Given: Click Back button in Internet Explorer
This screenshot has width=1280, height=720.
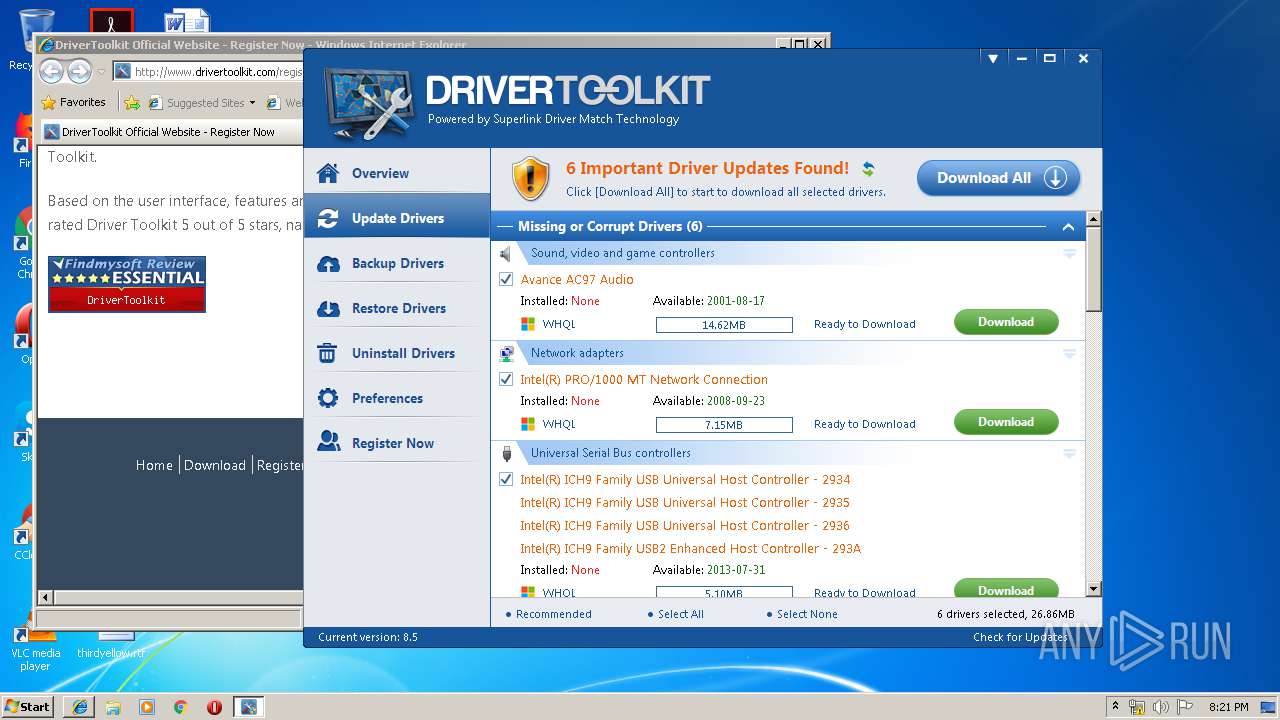Looking at the screenshot, I should tap(52, 71).
